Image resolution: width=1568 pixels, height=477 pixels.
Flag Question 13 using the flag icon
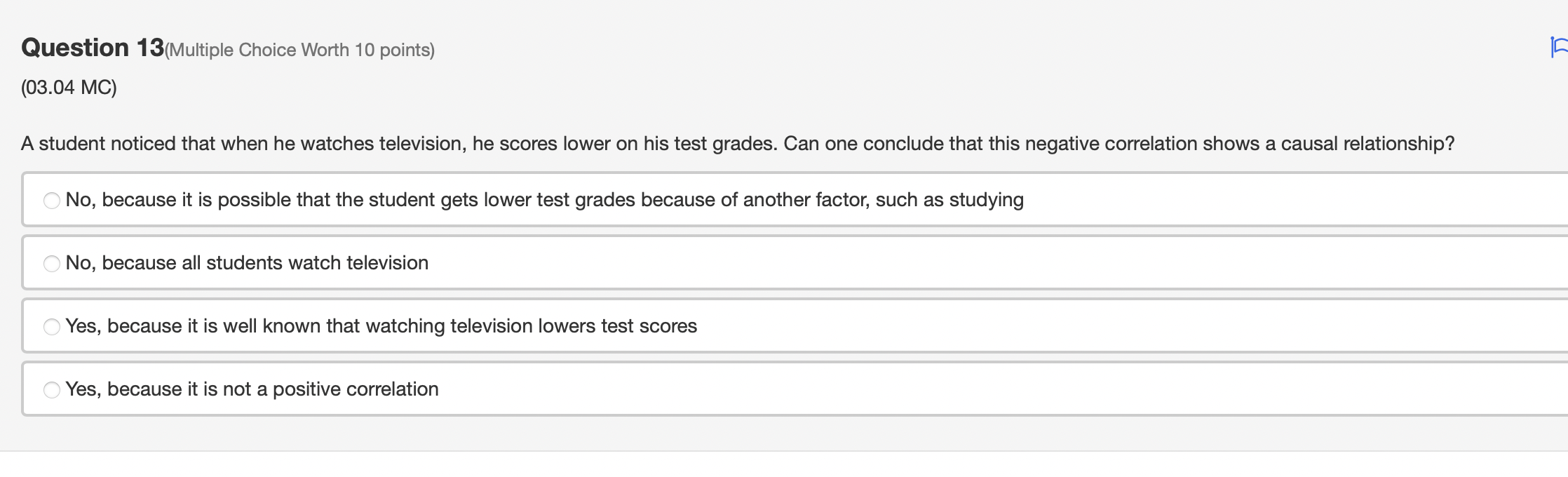click(x=1560, y=48)
